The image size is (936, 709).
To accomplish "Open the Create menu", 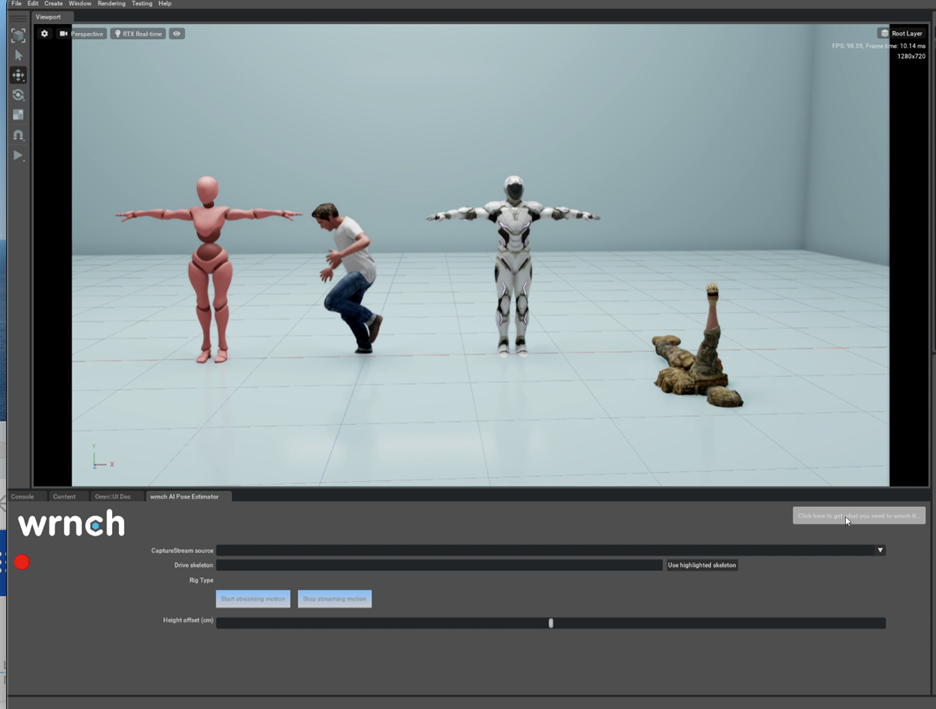I will 54,4.
